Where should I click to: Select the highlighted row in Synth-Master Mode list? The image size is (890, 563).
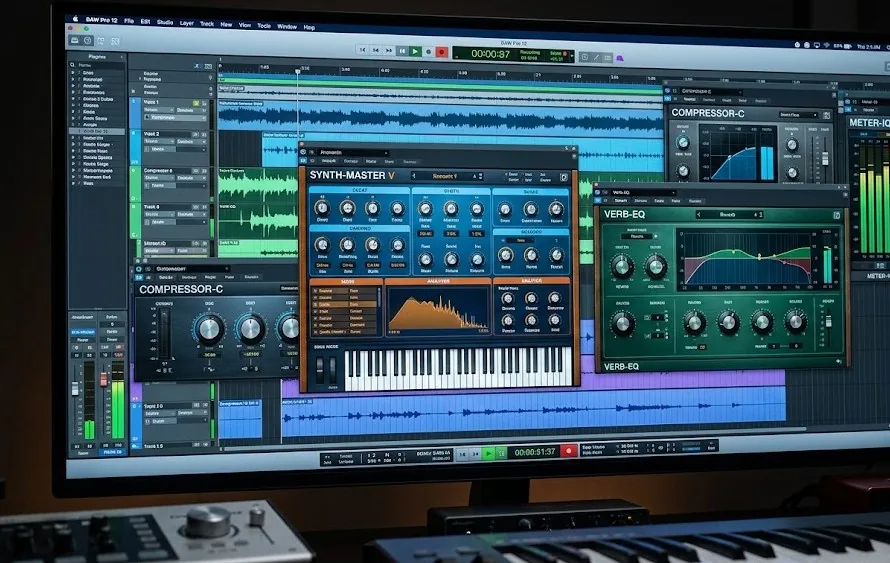click(x=345, y=304)
